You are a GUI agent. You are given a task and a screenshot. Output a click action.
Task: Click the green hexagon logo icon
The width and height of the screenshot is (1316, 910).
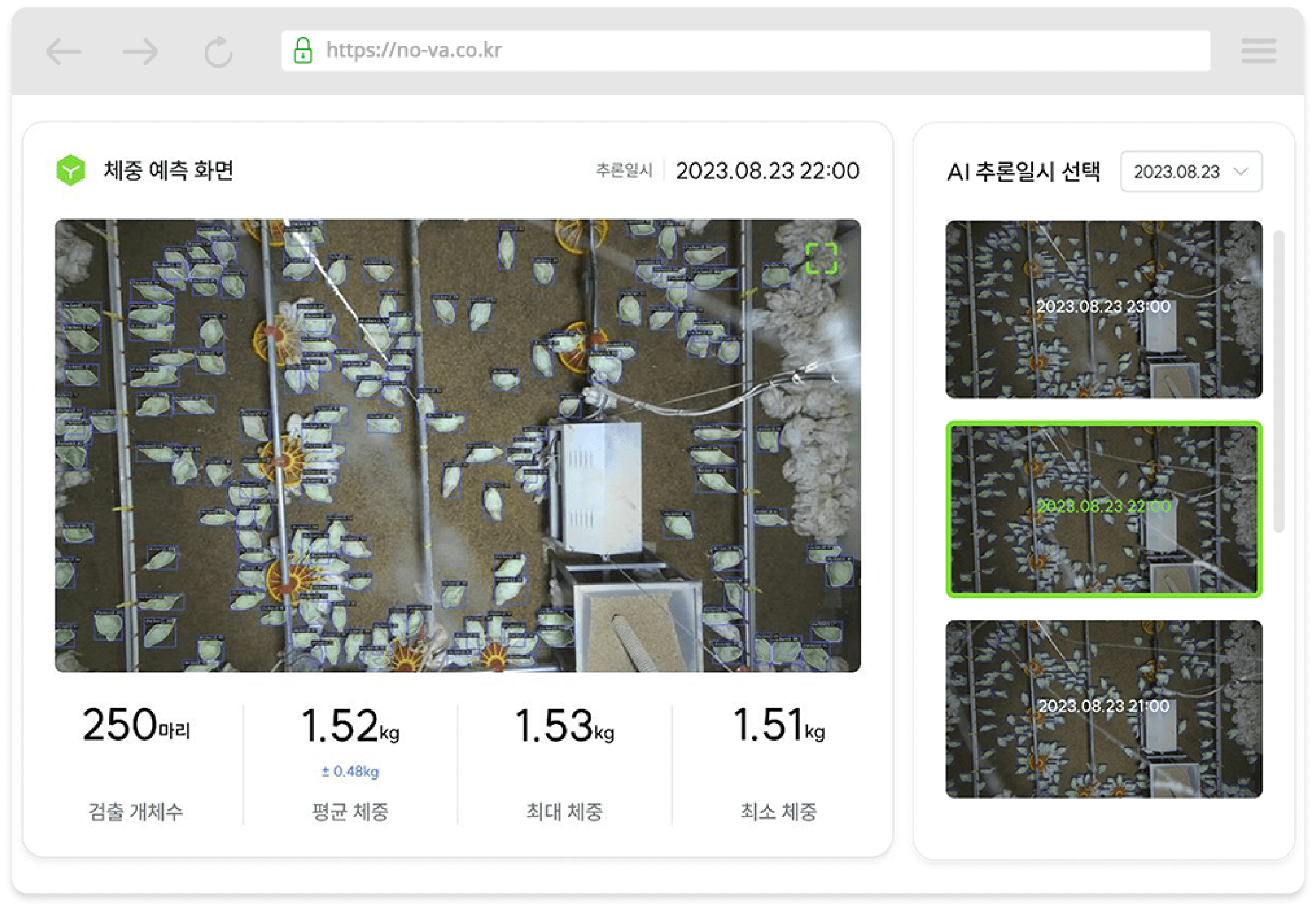tap(70, 170)
